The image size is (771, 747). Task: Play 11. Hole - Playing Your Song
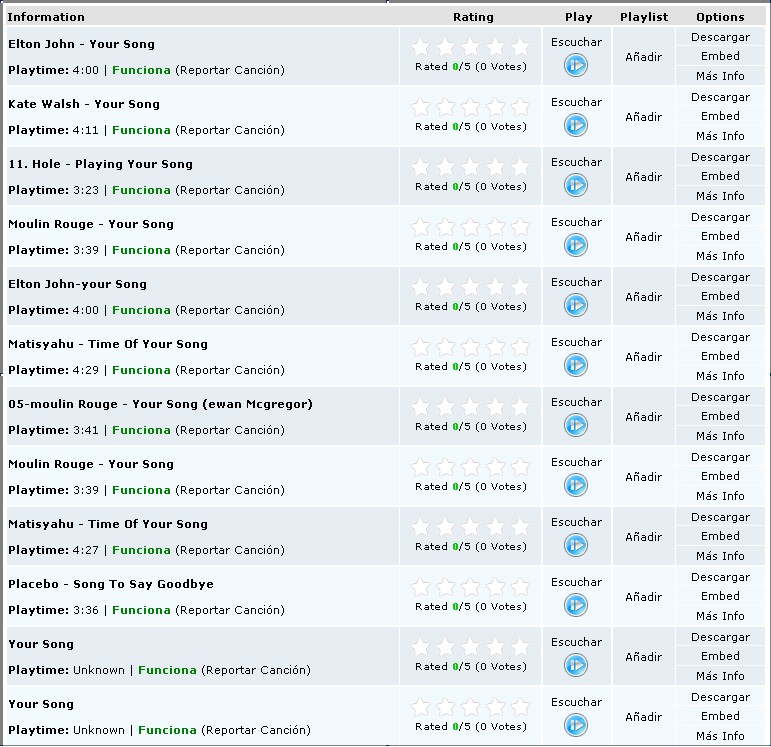(576, 185)
